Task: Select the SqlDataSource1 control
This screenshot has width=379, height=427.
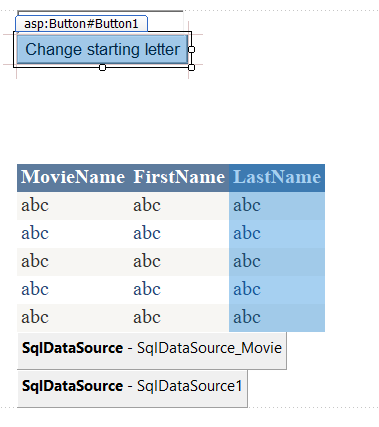Action: coord(132,388)
